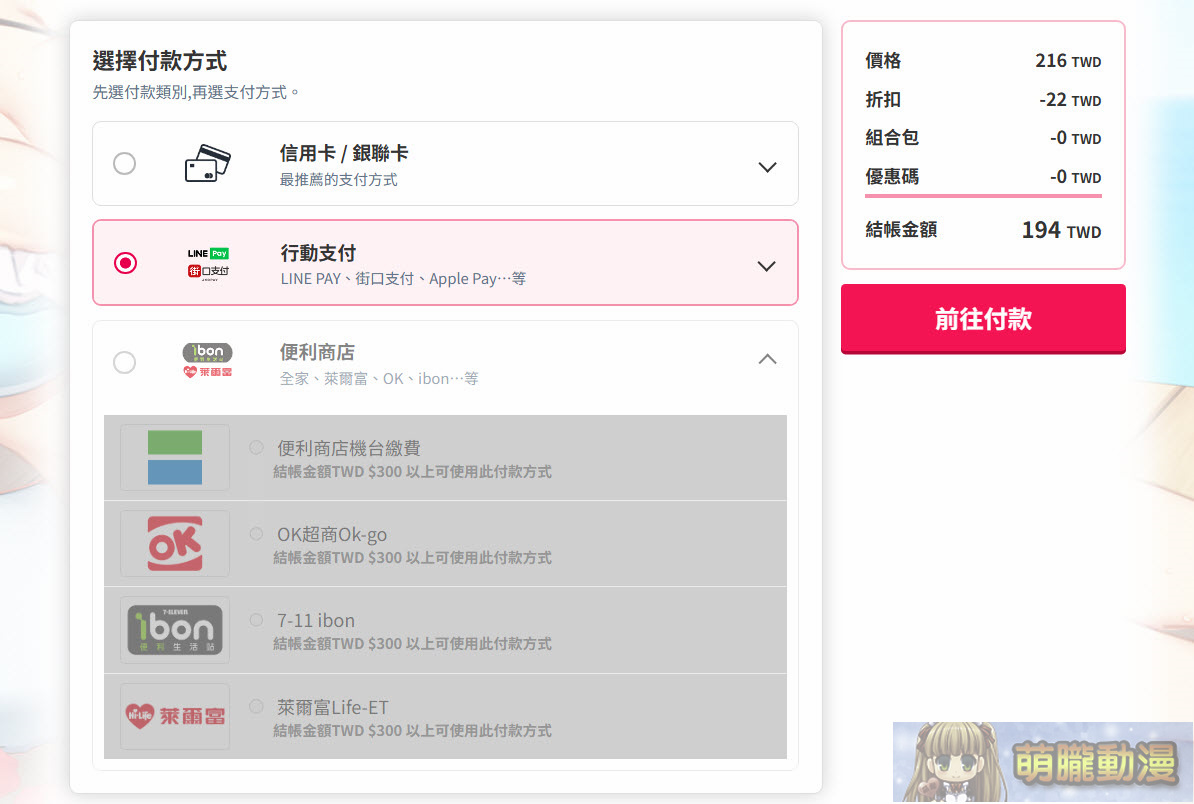The width and height of the screenshot is (1194, 804).
Task: Click the 7-Eleven ibon logo
Action: (175, 630)
